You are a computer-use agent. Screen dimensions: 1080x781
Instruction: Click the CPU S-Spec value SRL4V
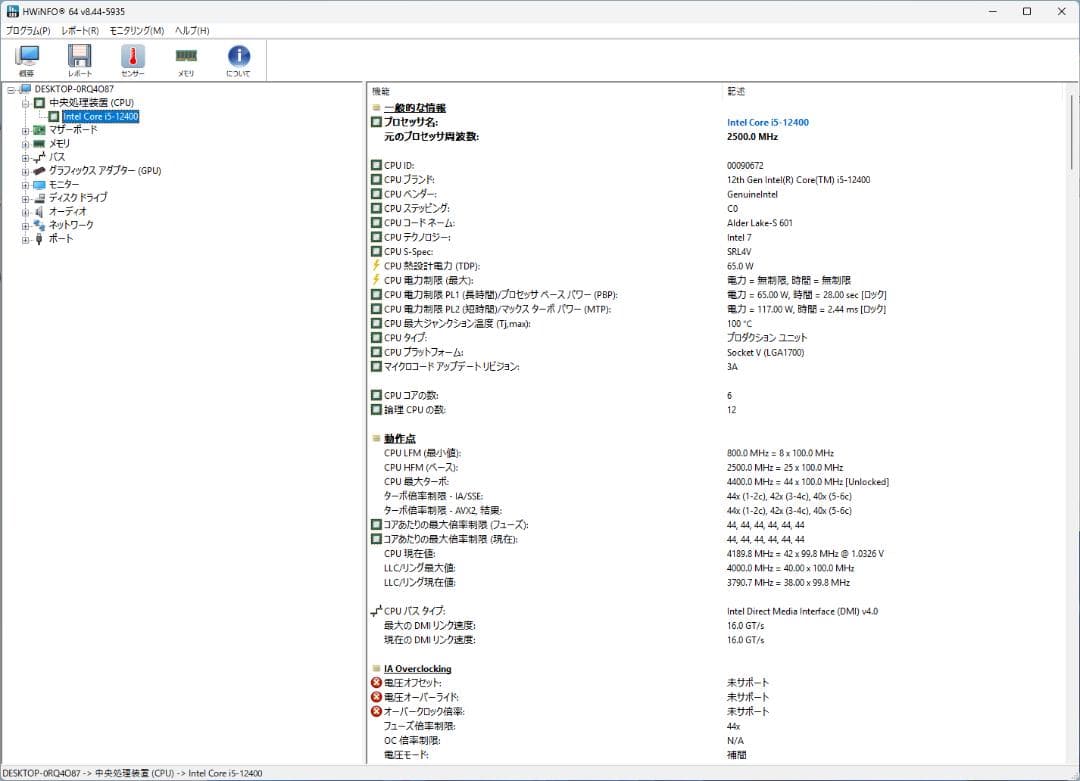[x=739, y=251]
